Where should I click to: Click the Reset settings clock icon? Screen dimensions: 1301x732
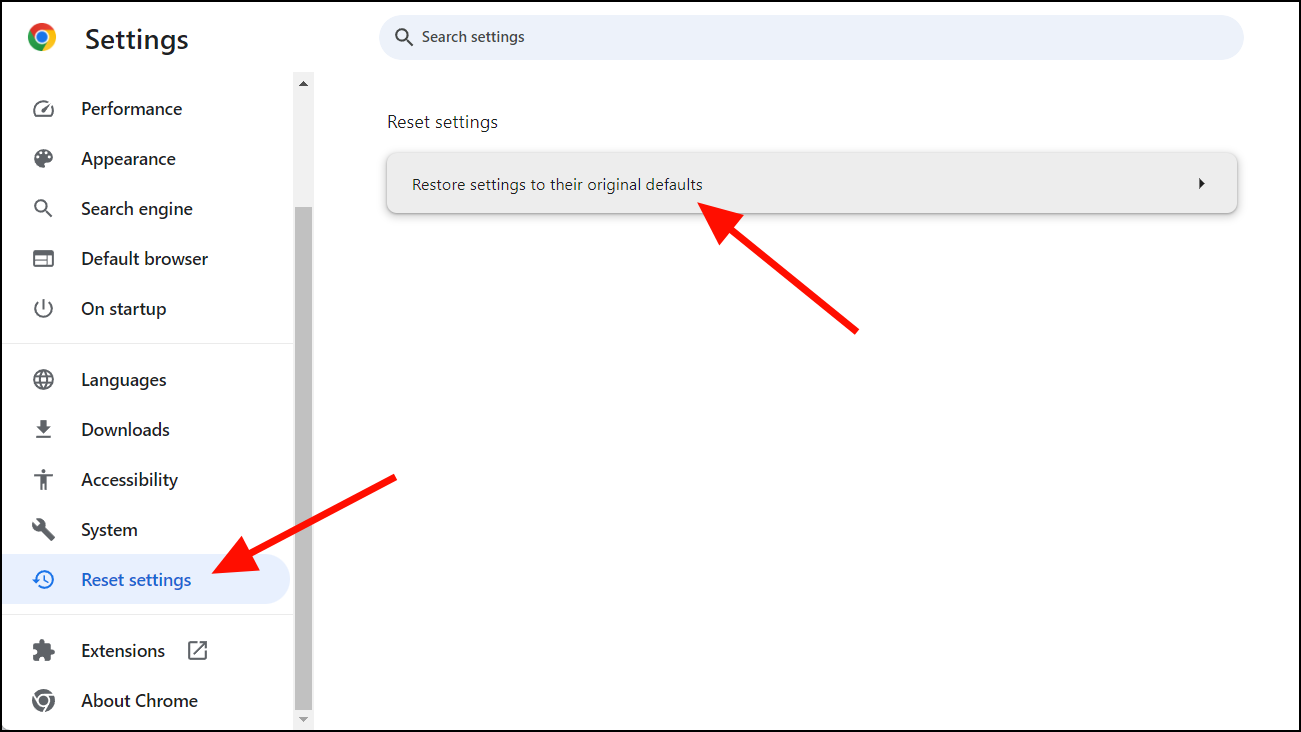click(x=44, y=579)
